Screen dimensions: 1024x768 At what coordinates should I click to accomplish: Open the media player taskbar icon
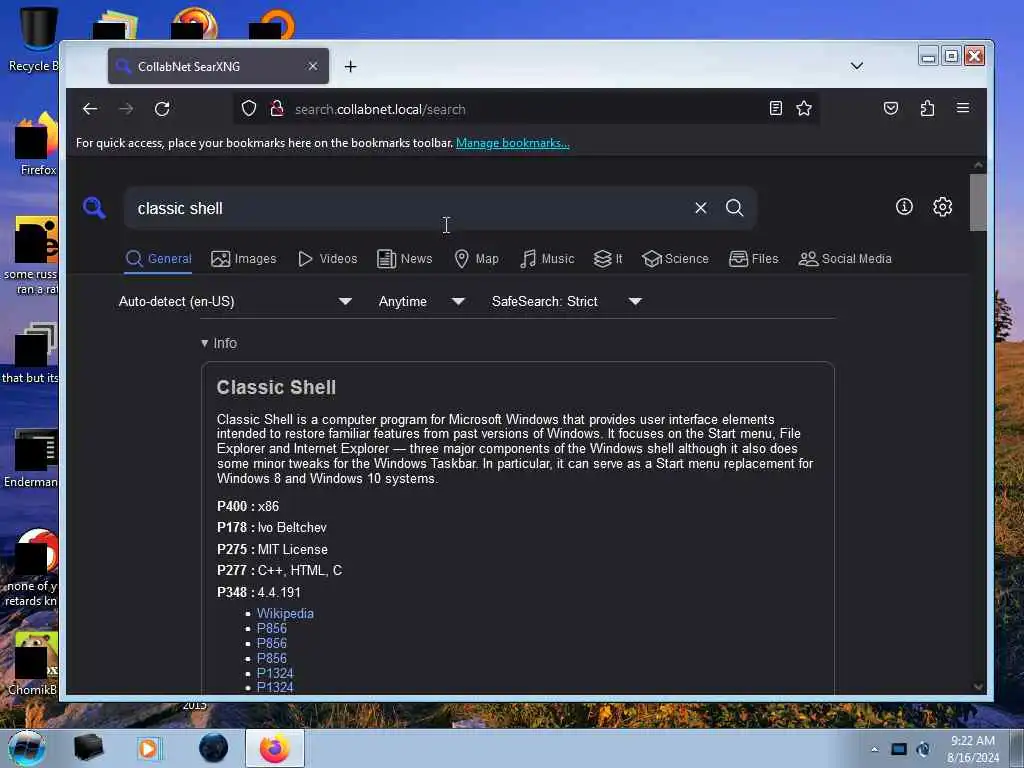tap(148, 748)
